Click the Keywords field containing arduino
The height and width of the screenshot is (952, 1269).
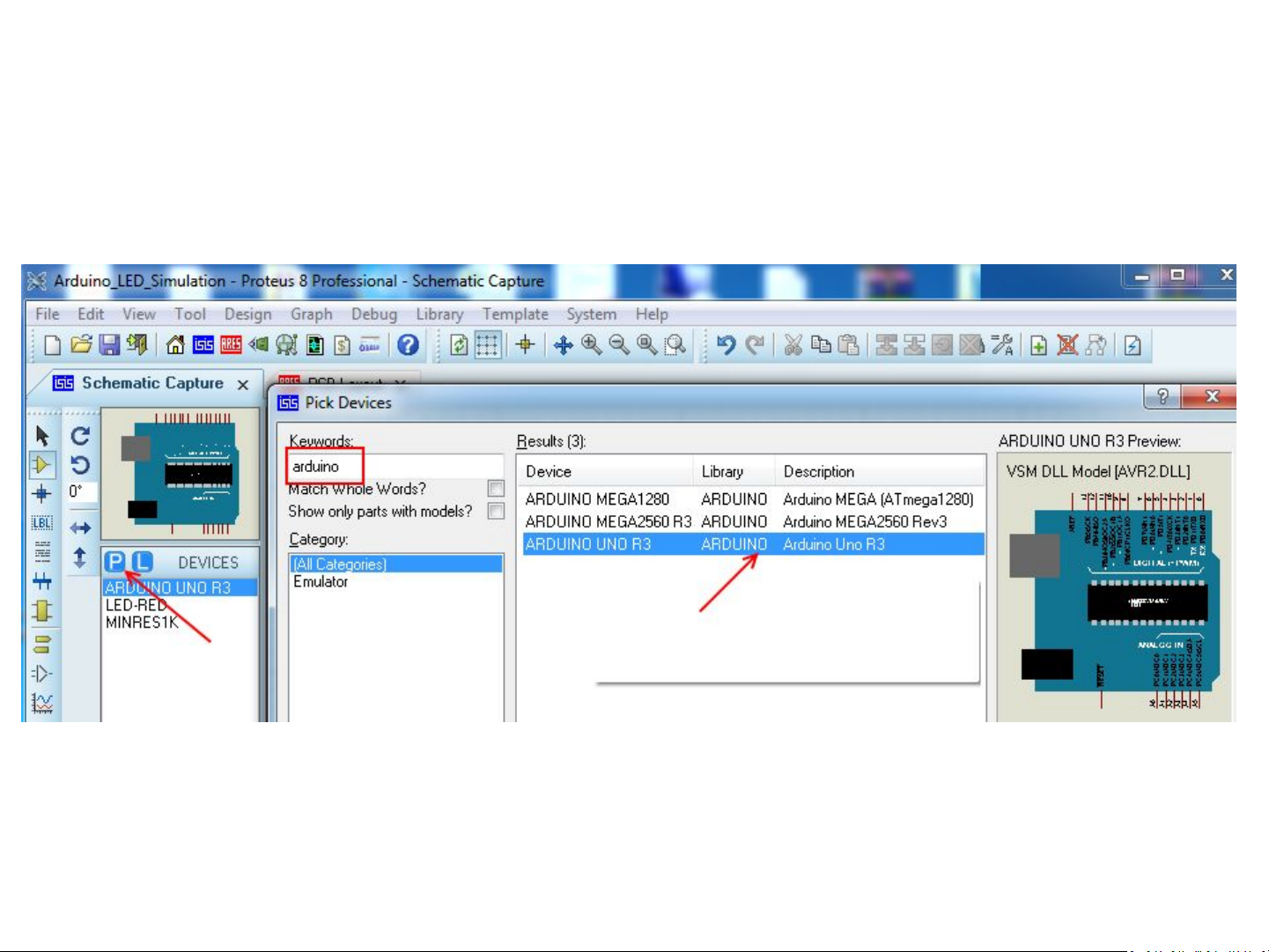pos(395,467)
